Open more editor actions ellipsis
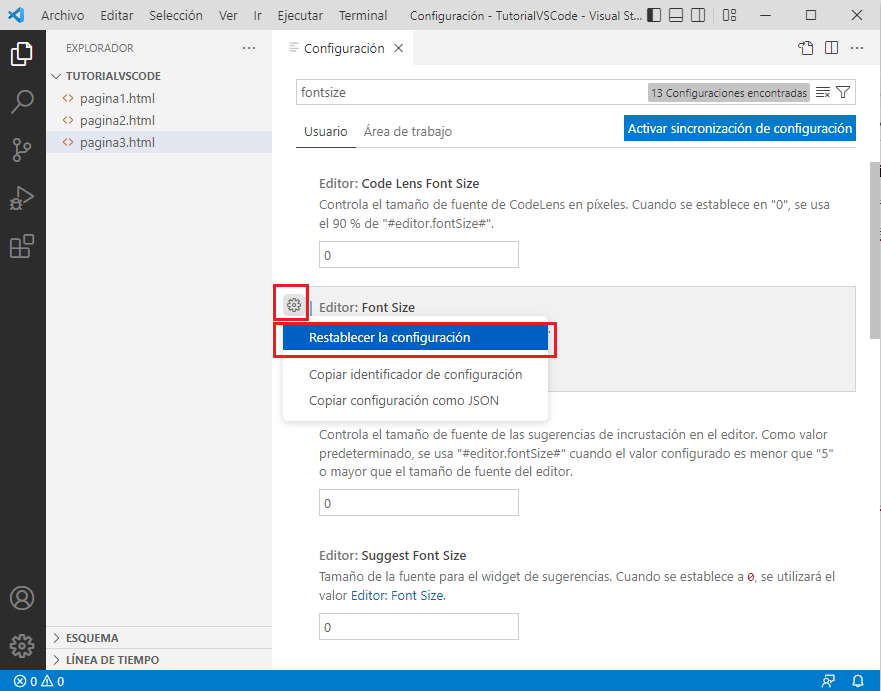The width and height of the screenshot is (881, 691). click(857, 48)
